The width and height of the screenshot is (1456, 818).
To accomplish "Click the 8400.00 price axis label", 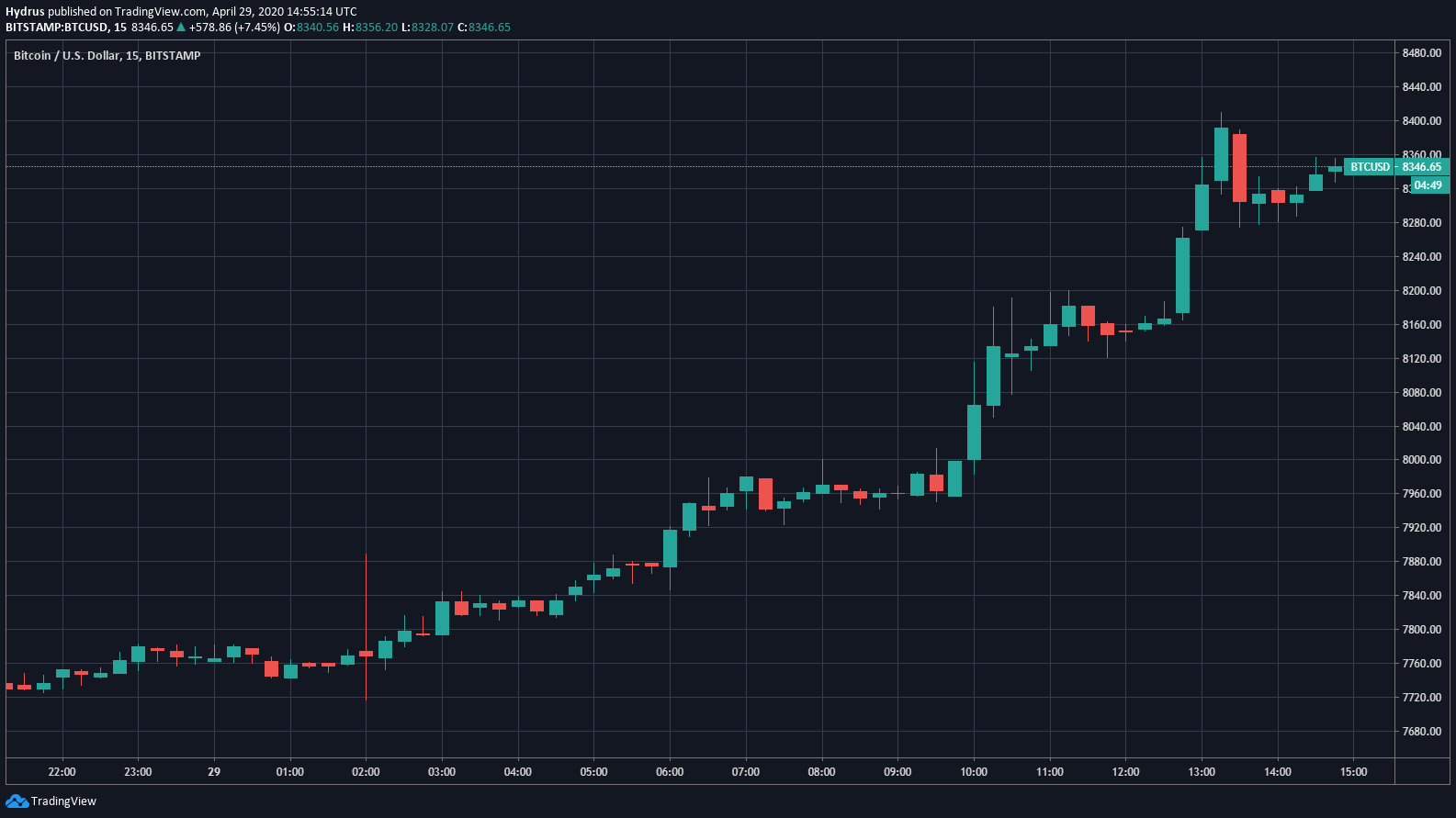I will point(1422,121).
